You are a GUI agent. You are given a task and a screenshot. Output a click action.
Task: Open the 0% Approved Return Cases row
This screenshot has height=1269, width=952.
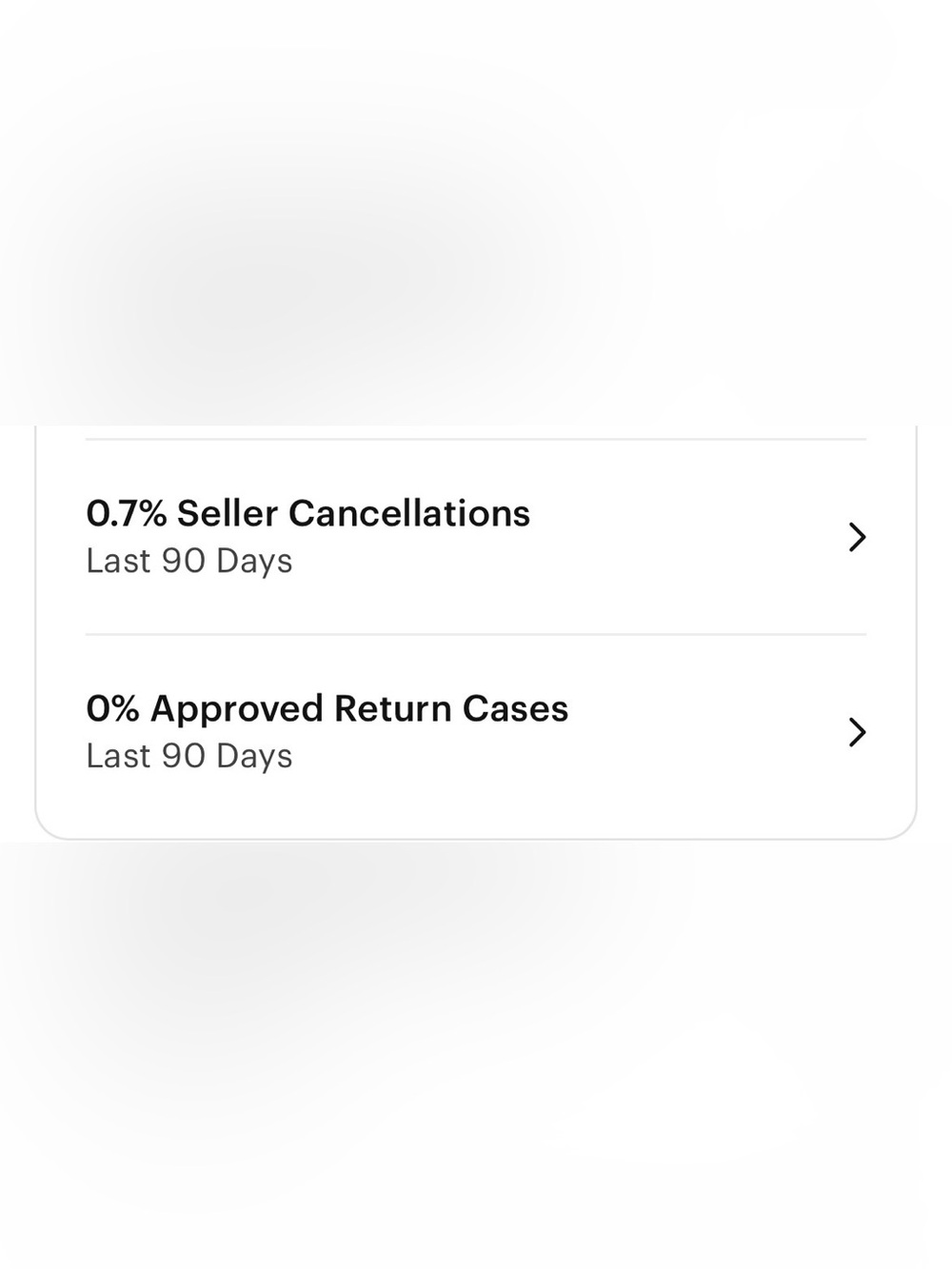click(x=476, y=732)
